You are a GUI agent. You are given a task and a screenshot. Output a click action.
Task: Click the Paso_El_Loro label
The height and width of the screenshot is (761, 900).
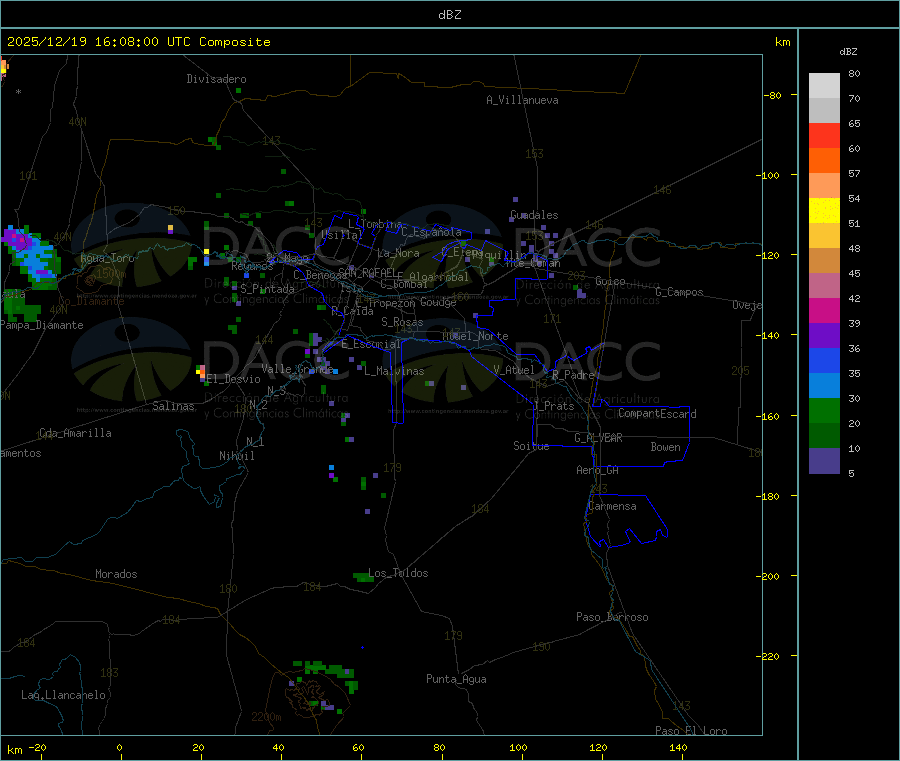coord(691,731)
